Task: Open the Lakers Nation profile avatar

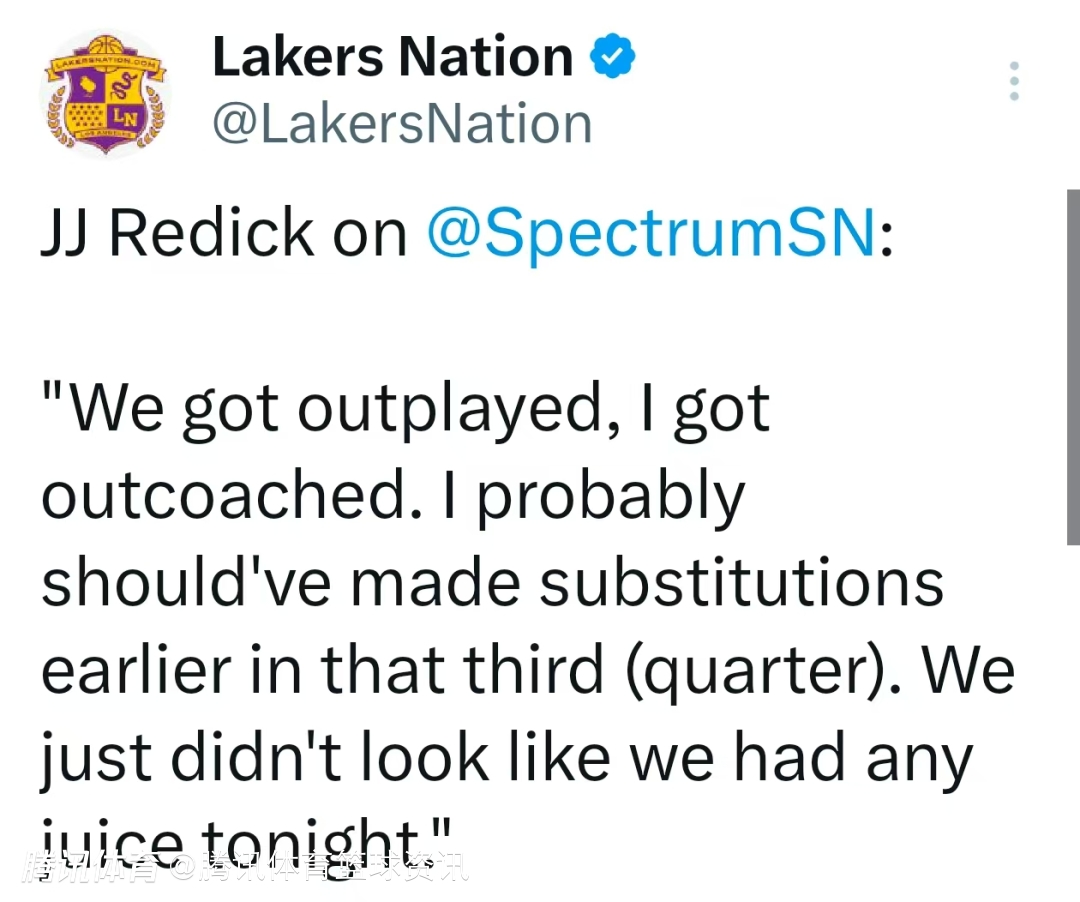Action: [x=104, y=94]
